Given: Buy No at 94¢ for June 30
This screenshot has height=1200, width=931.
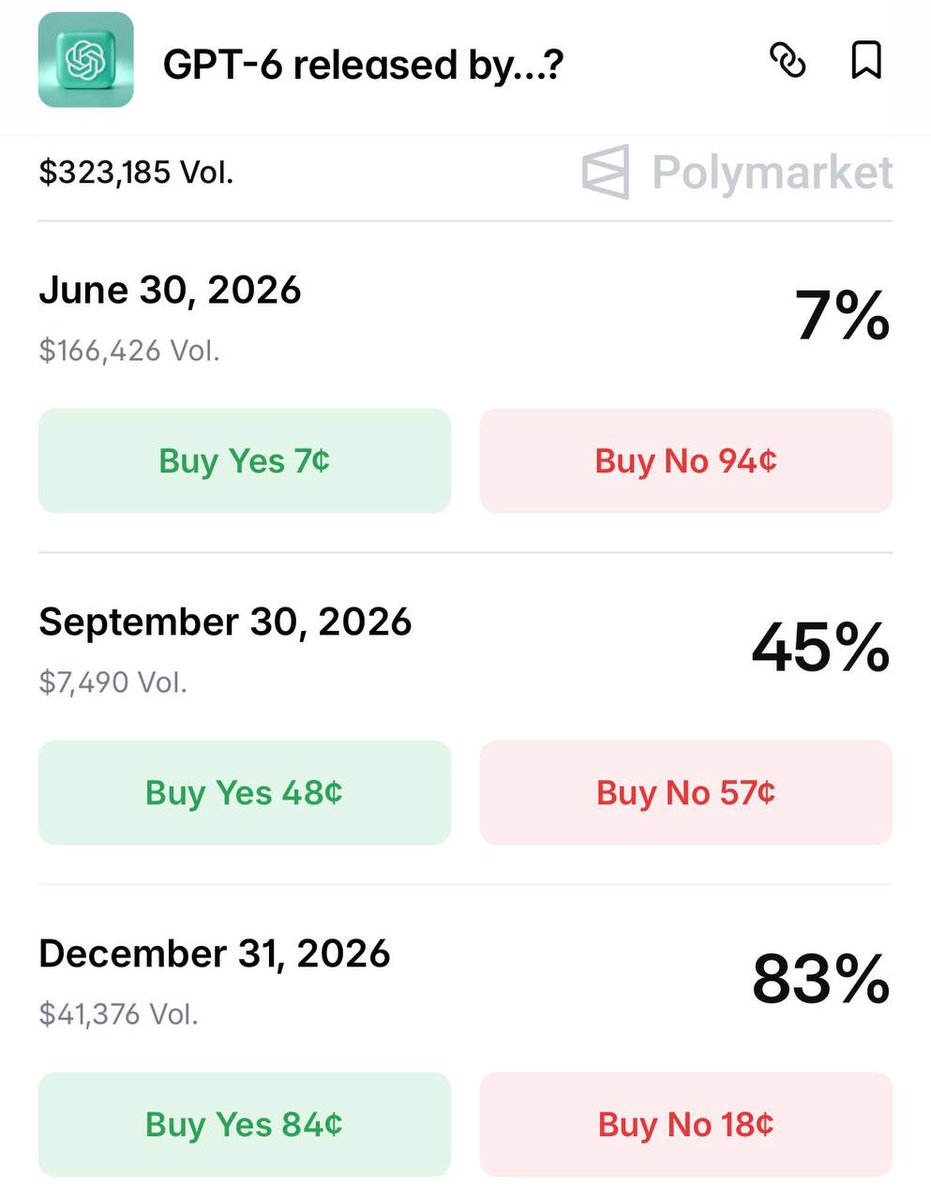Looking at the screenshot, I should pyautogui.click(x=686, y=461).
